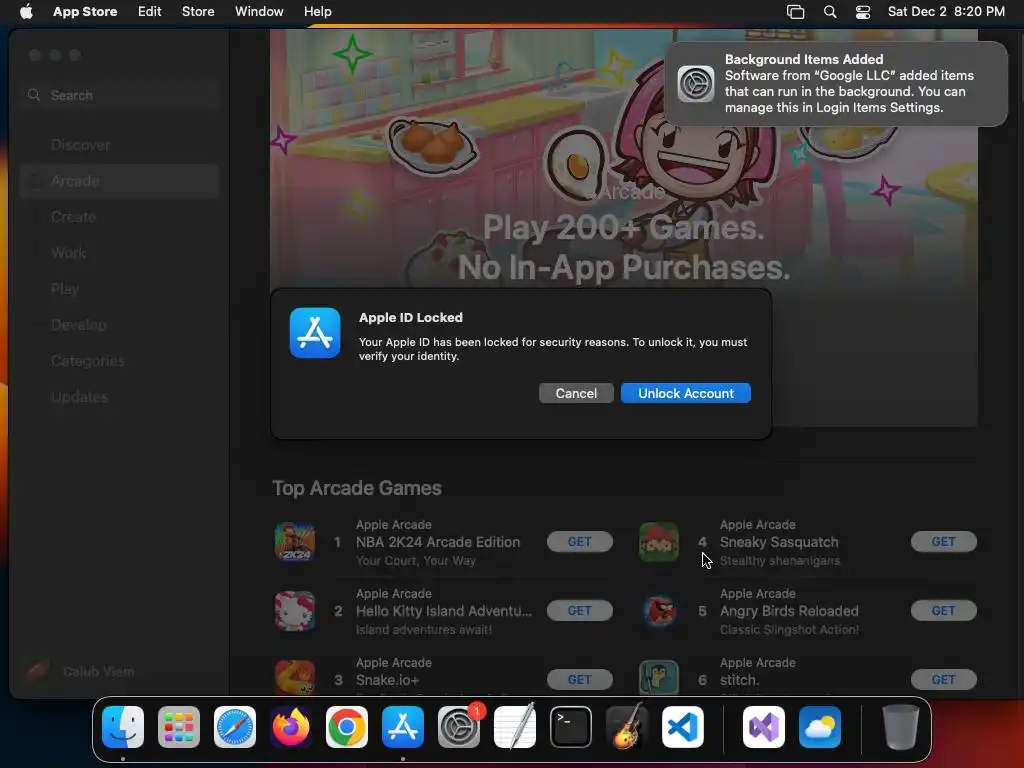1024x768 pixels.
Task: Open the cloud weather app in dock
Action: (820, 727)
